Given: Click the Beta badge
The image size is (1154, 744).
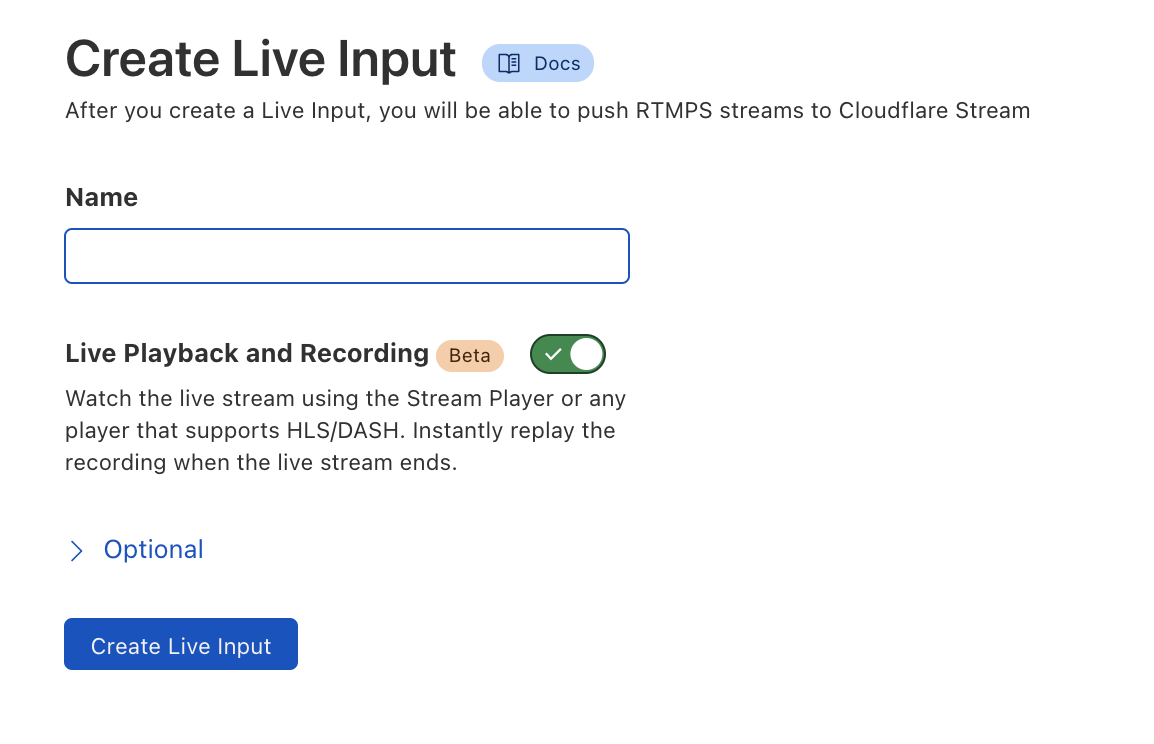Looking at the screenshot, I should point(470,355).
